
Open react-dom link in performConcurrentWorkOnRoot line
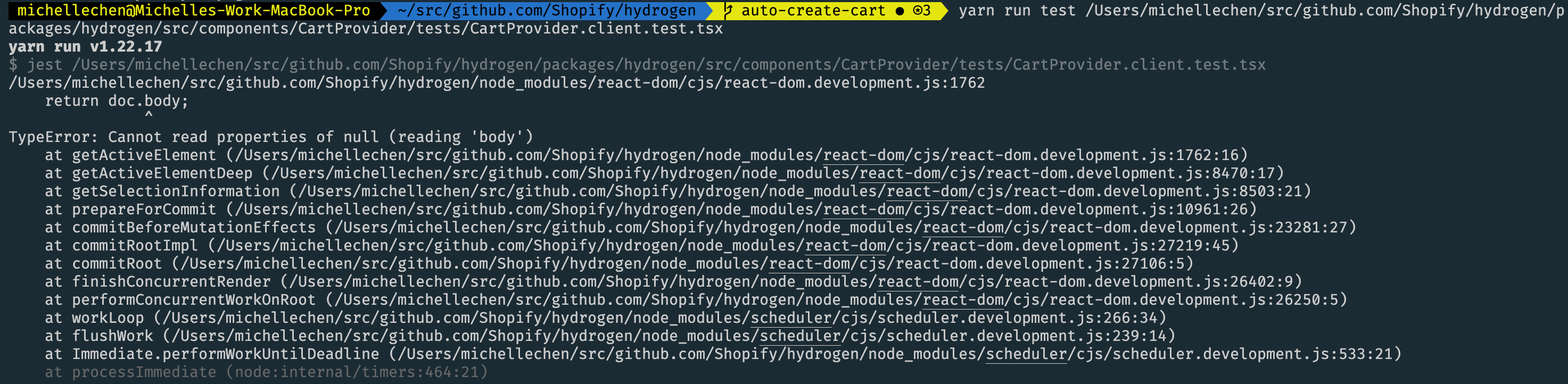[x=963, y=300]
